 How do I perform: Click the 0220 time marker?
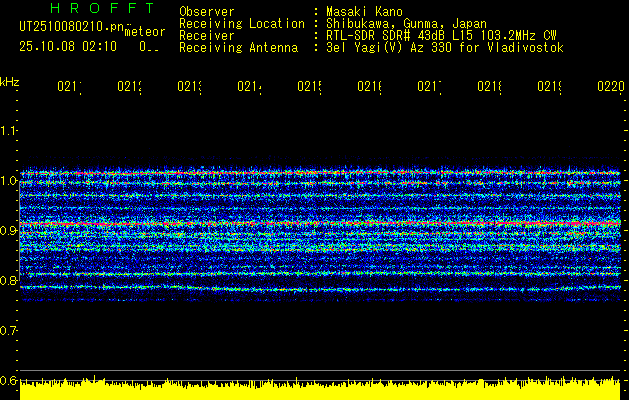[x=609, y=88]
